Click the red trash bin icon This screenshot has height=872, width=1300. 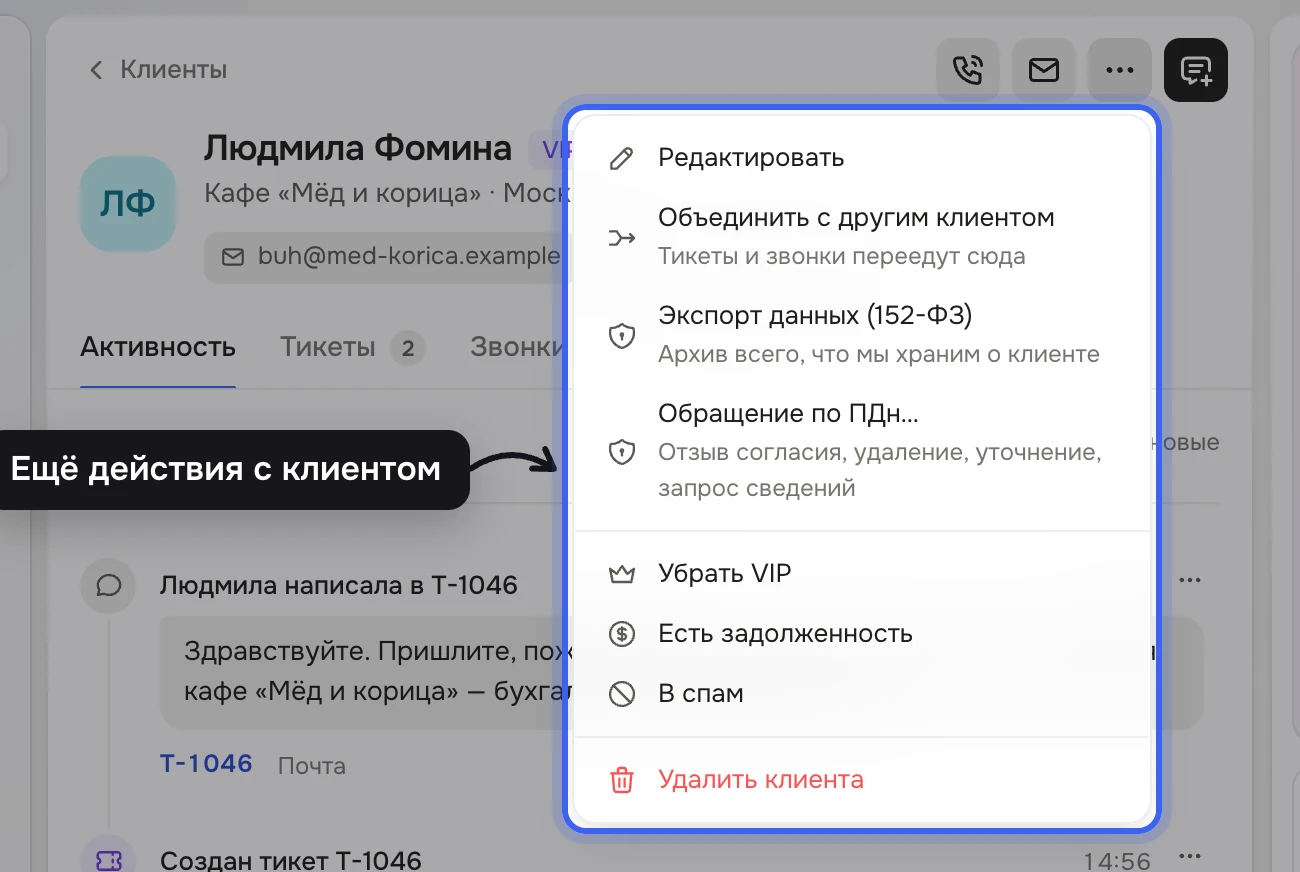pyautogui.click(x=622, y=780)
